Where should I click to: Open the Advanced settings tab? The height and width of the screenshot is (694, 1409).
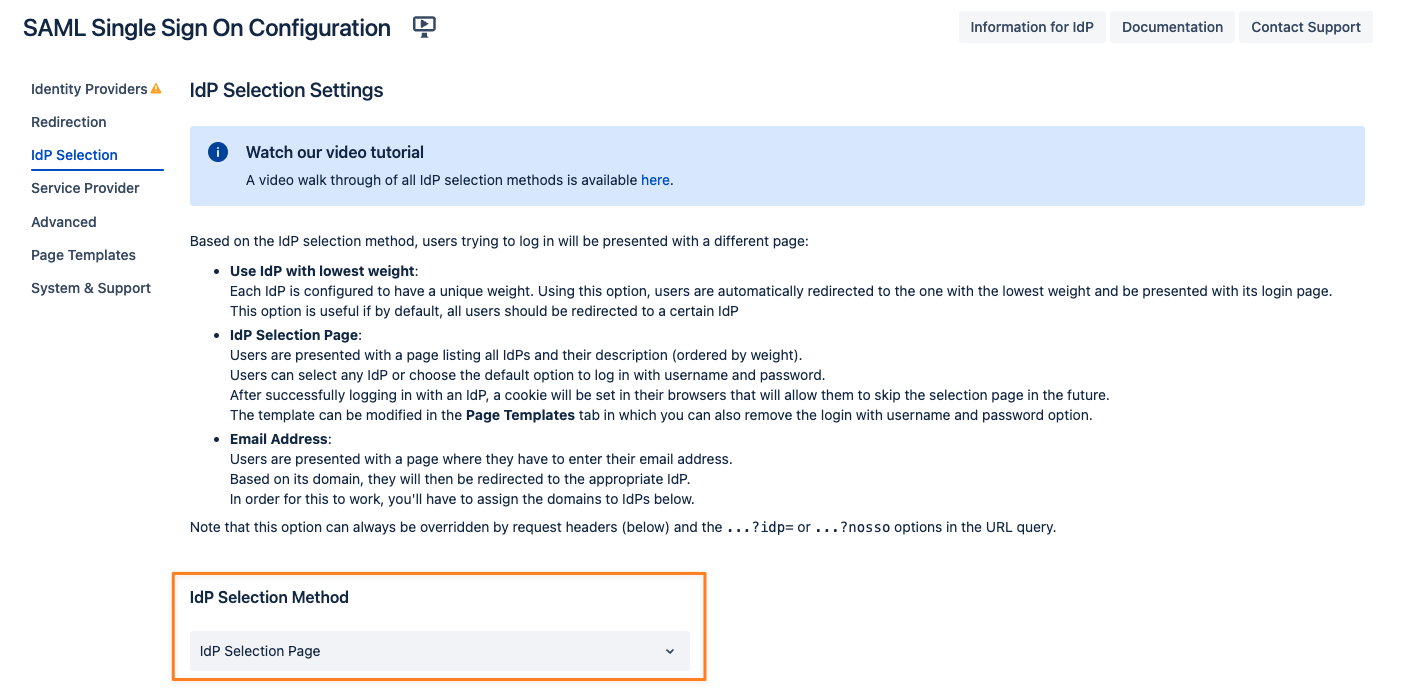(64, 222)
